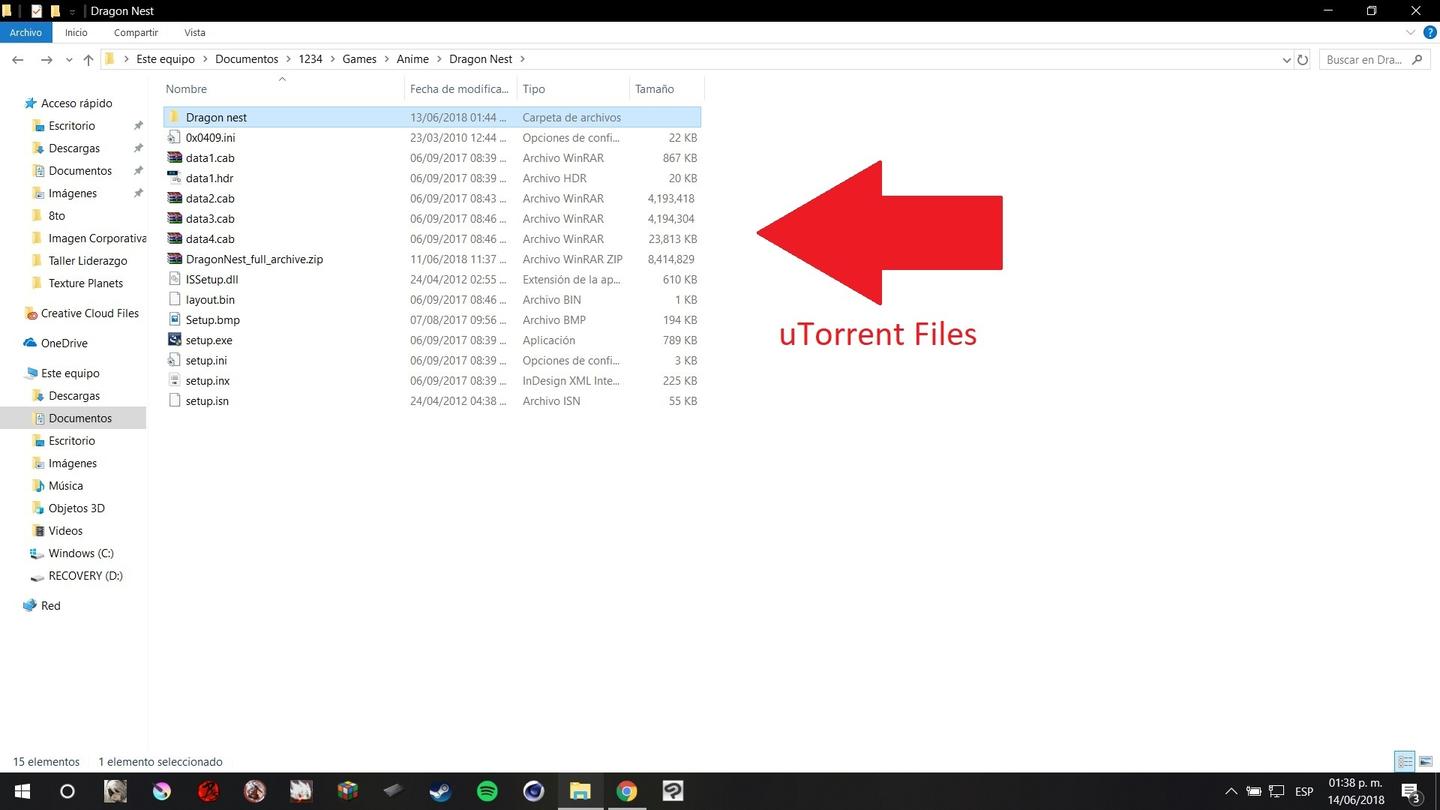The image size is (1440, 810).
Task: Switch to large icons view button
Action: [1426, 762]
